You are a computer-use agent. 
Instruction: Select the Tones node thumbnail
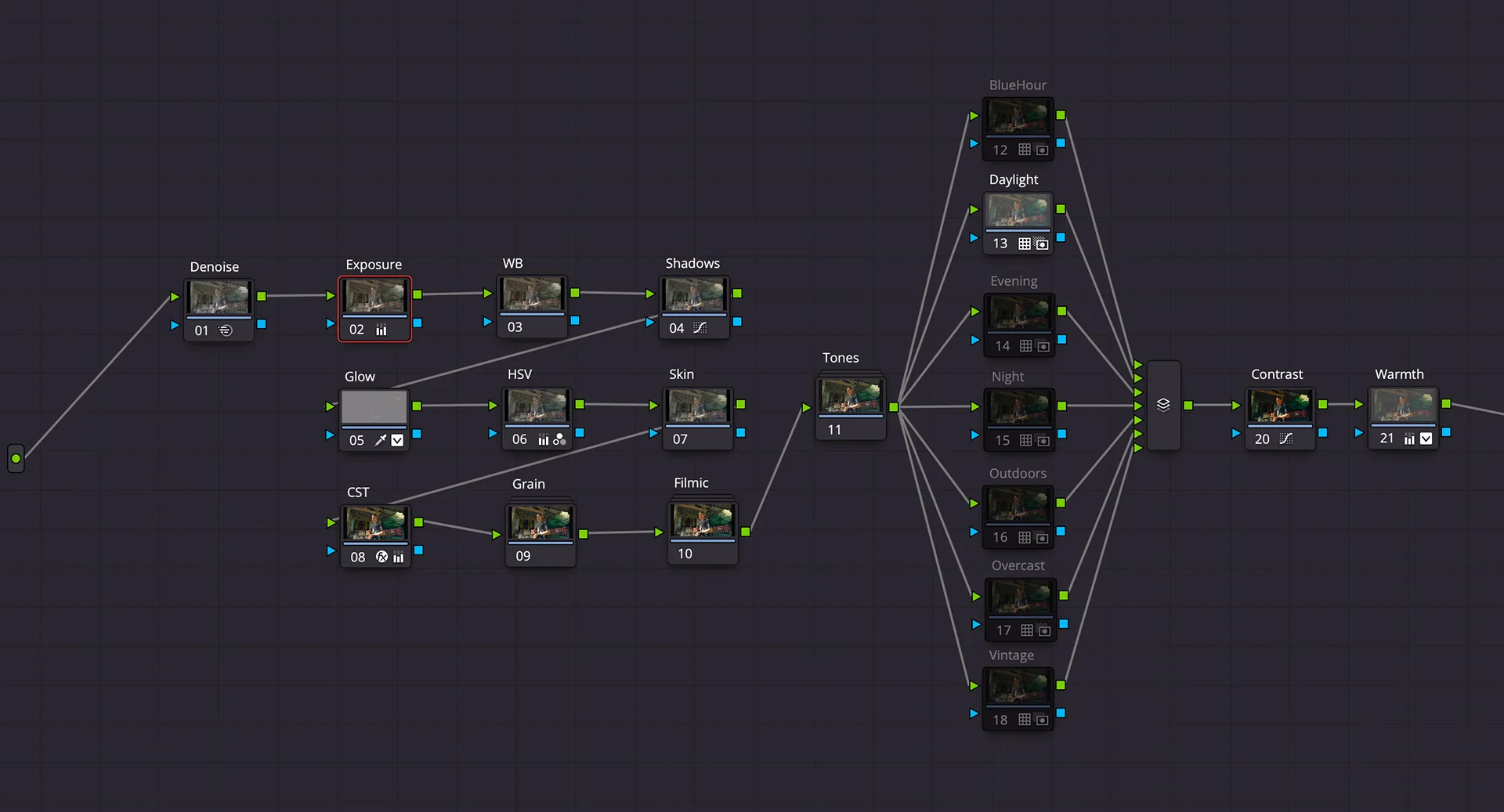coord(851,397)
